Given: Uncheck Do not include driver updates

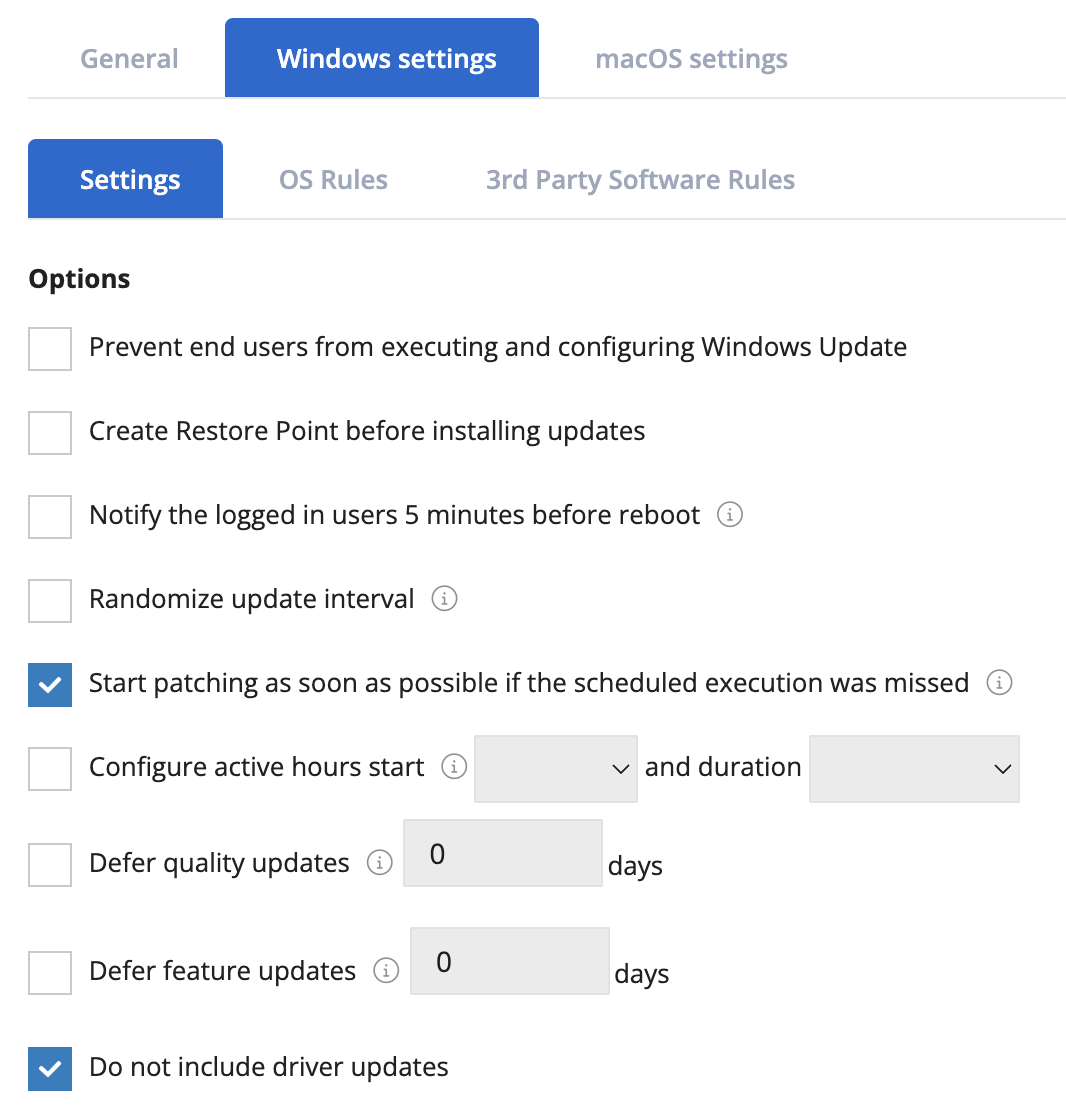Looking at the screenshot, I should point(50,1069).
